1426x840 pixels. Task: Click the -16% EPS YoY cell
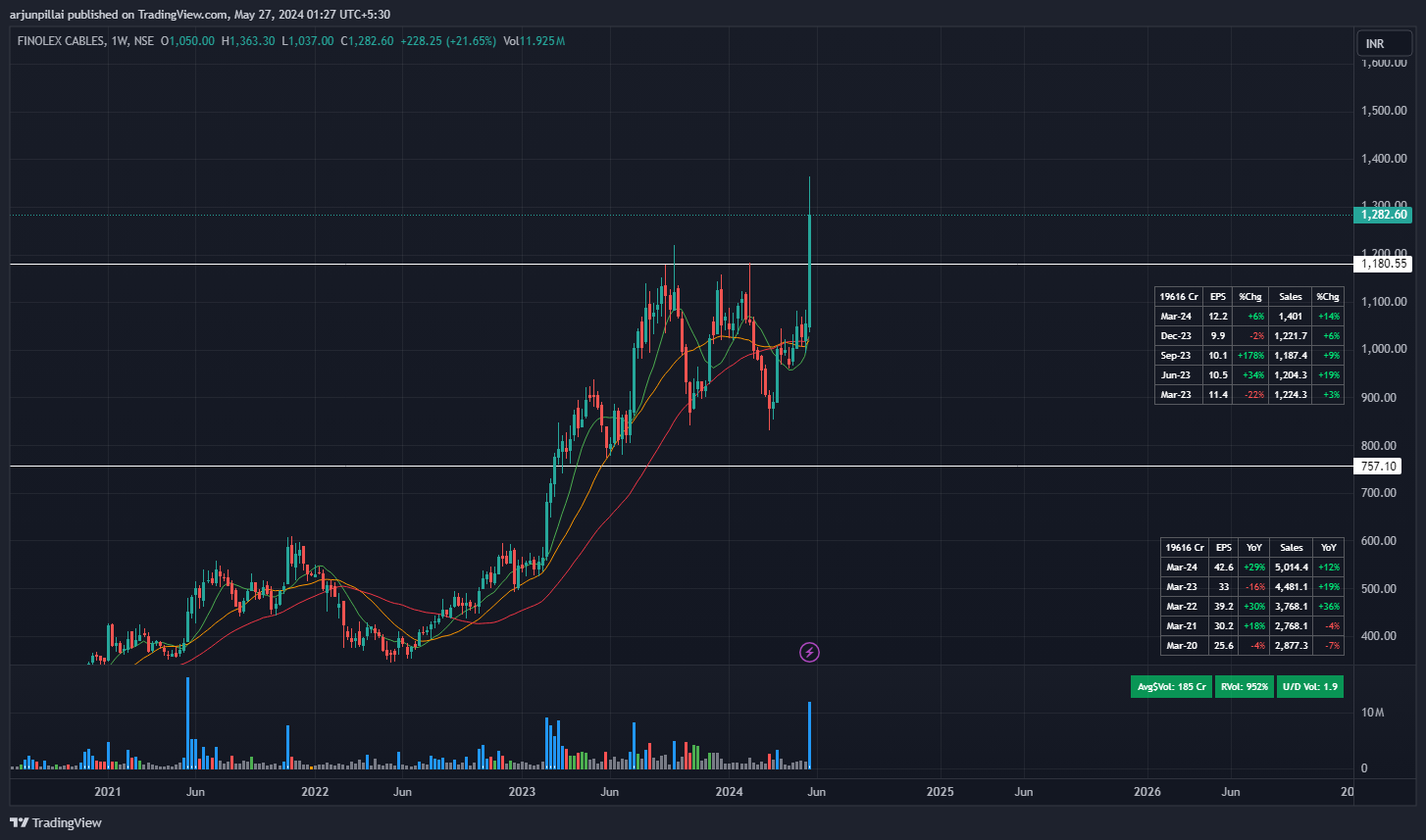[1253, 586]
